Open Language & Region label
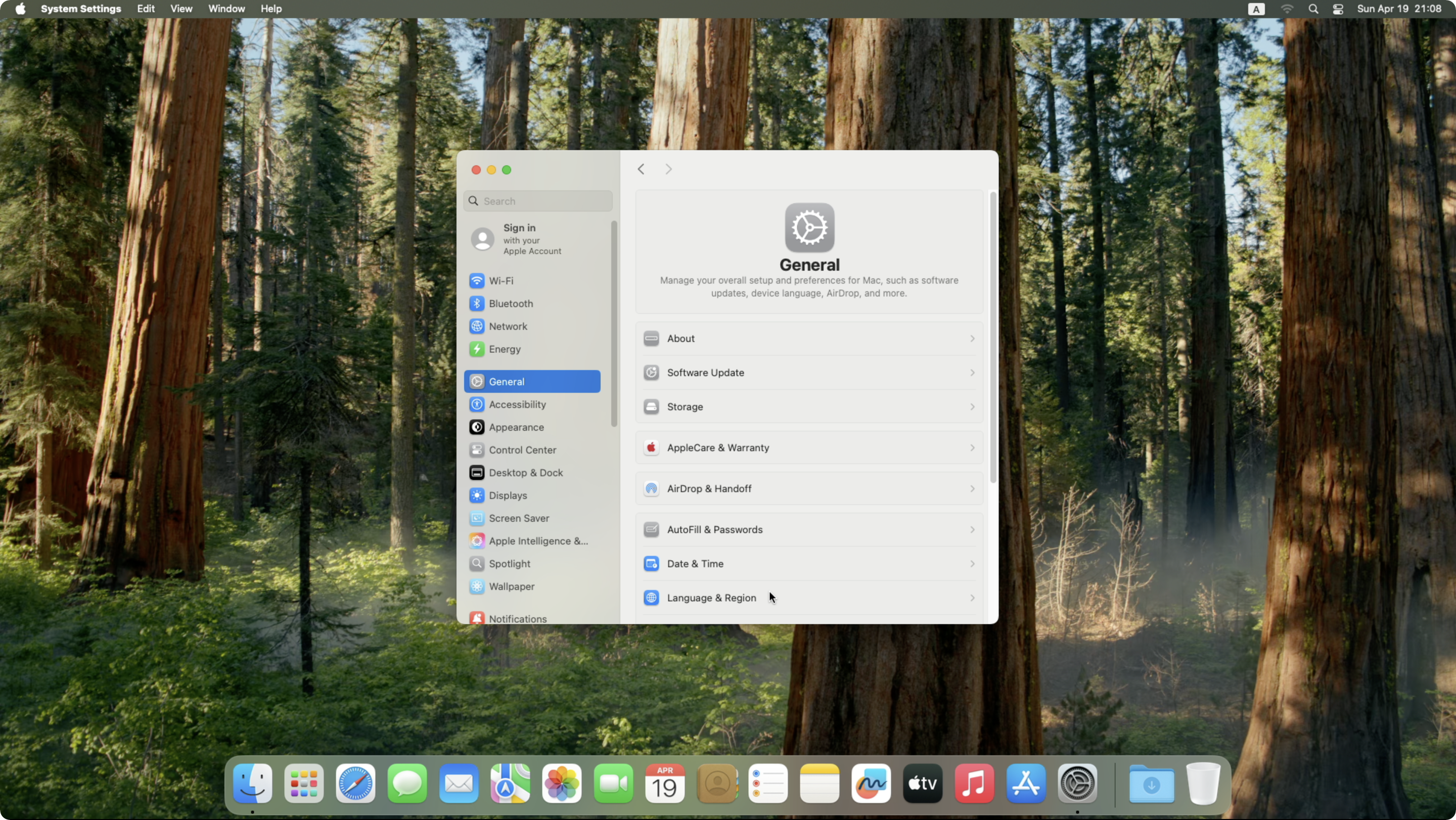This screenshot has width=1456, height=820. point(712,598)
